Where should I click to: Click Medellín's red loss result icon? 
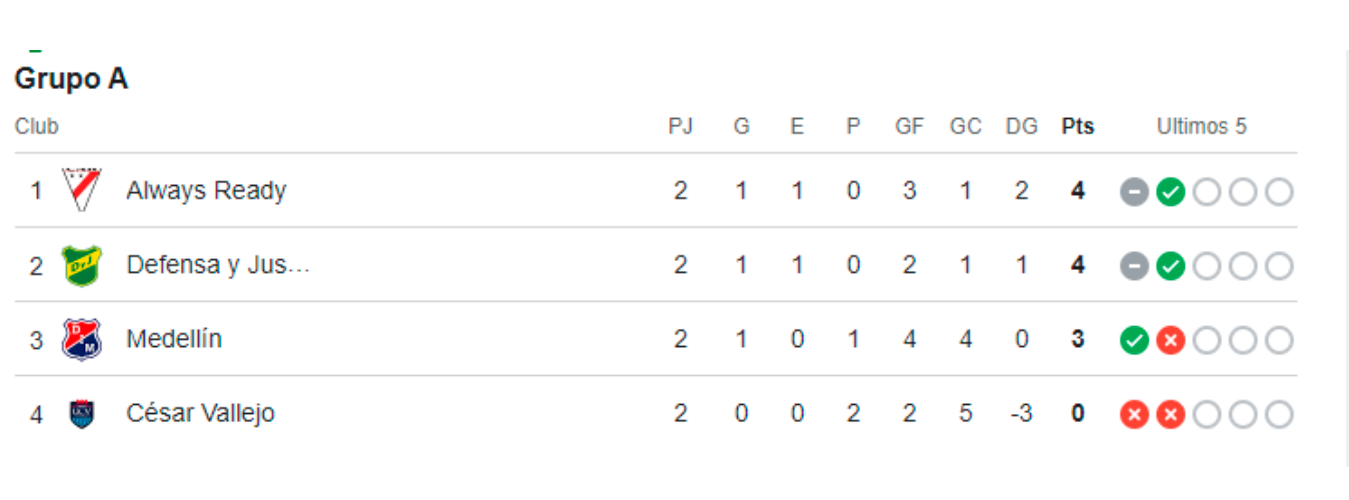coord(1170,340)
